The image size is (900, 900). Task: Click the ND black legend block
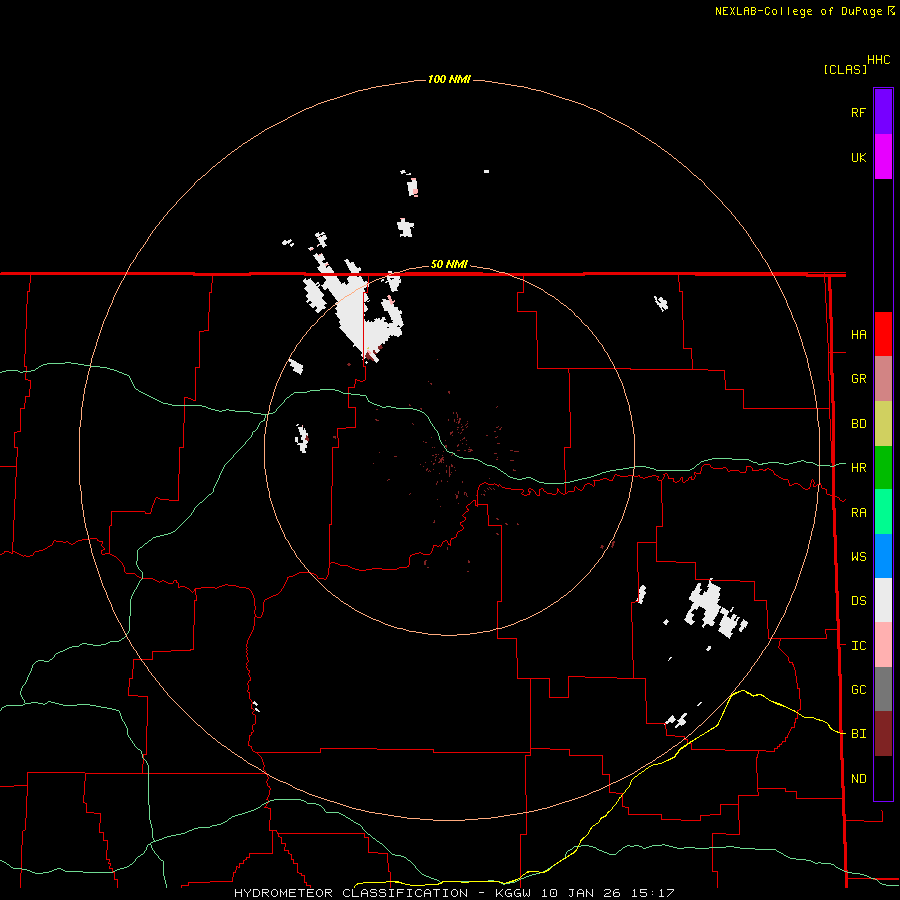(883, 778)
